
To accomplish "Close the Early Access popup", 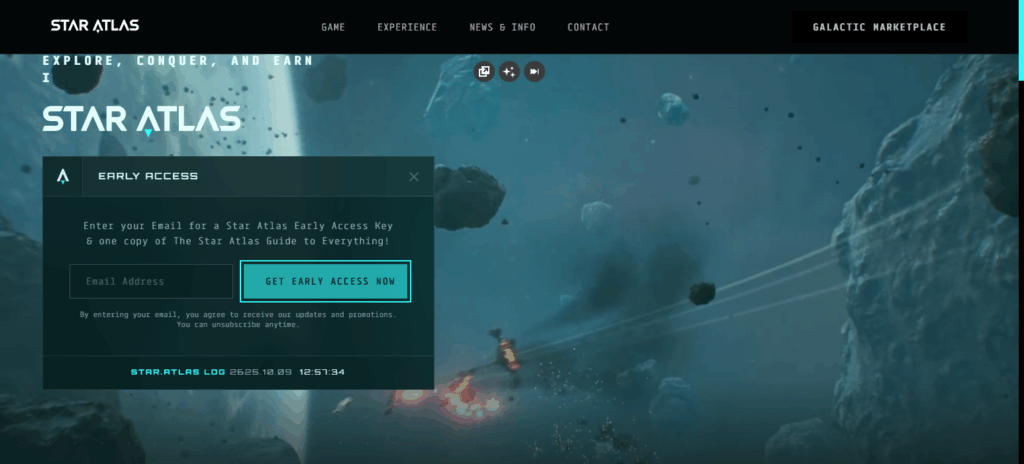I will tap(414, 177).
